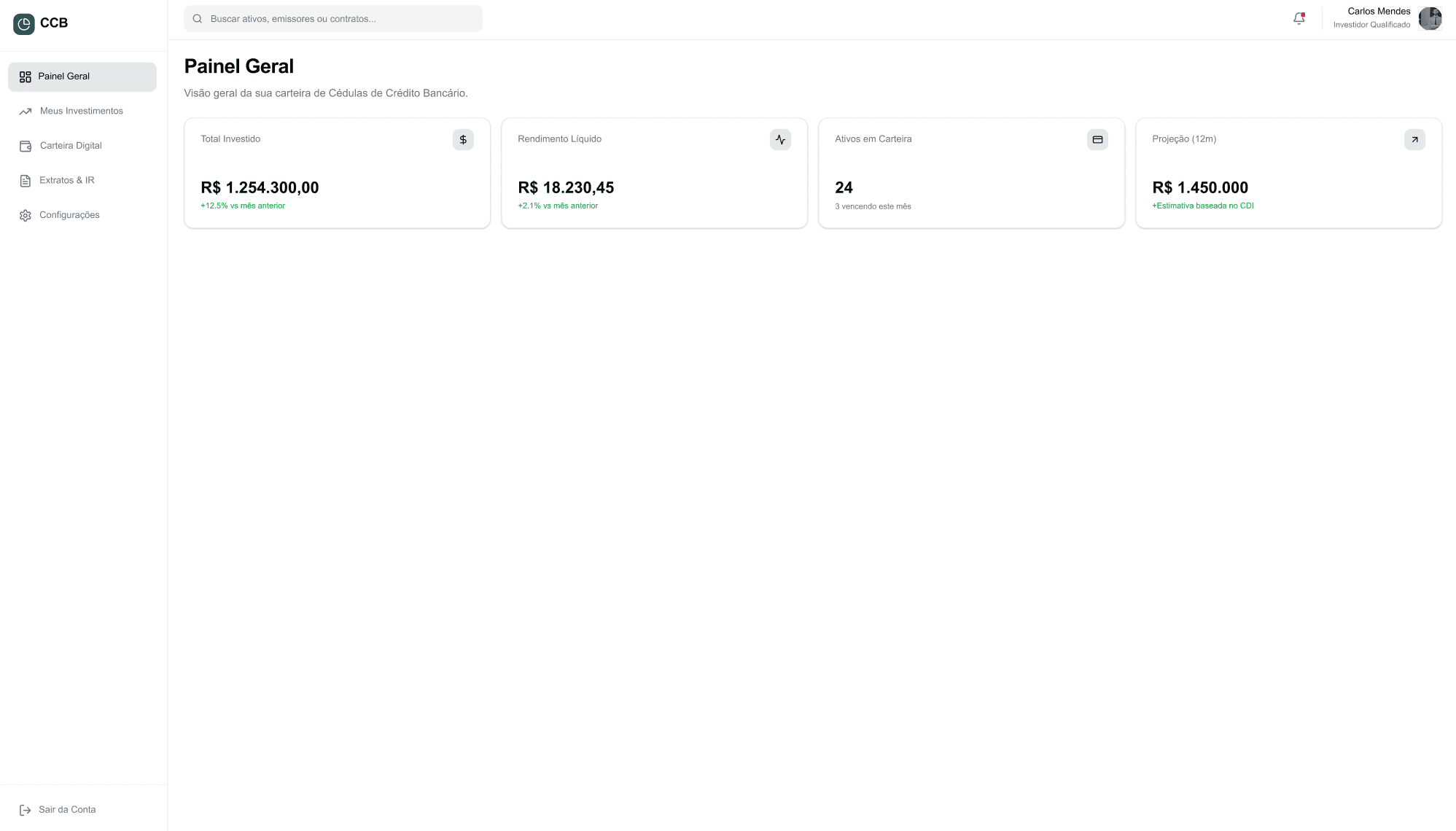
Task: Click the dollar icon on Total Investido card
Action: [x=462, y=139]
